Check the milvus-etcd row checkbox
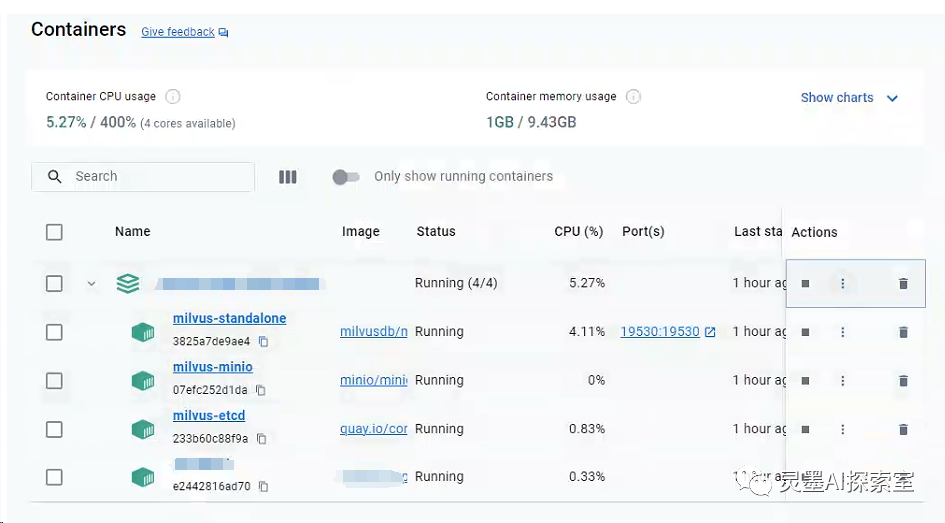This screenshot has height=523, width=945. tap(54, 430)
